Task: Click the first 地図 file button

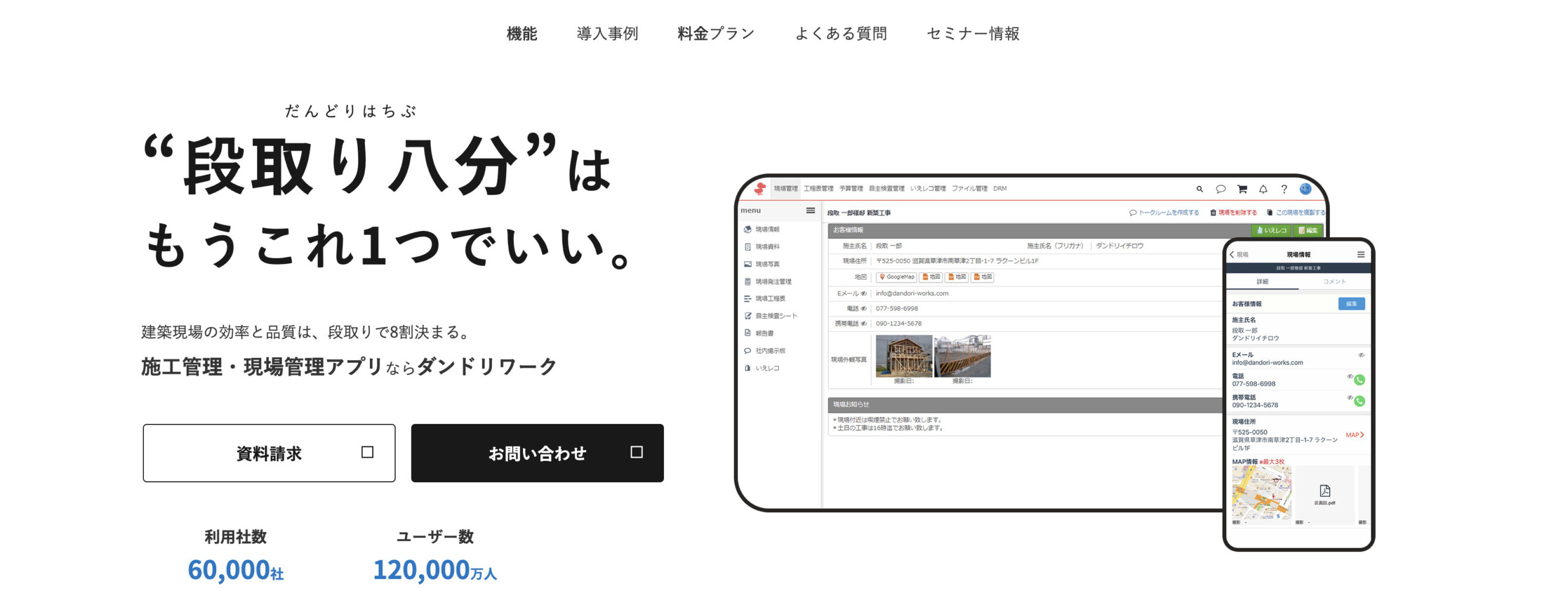Action: [931, 277]
